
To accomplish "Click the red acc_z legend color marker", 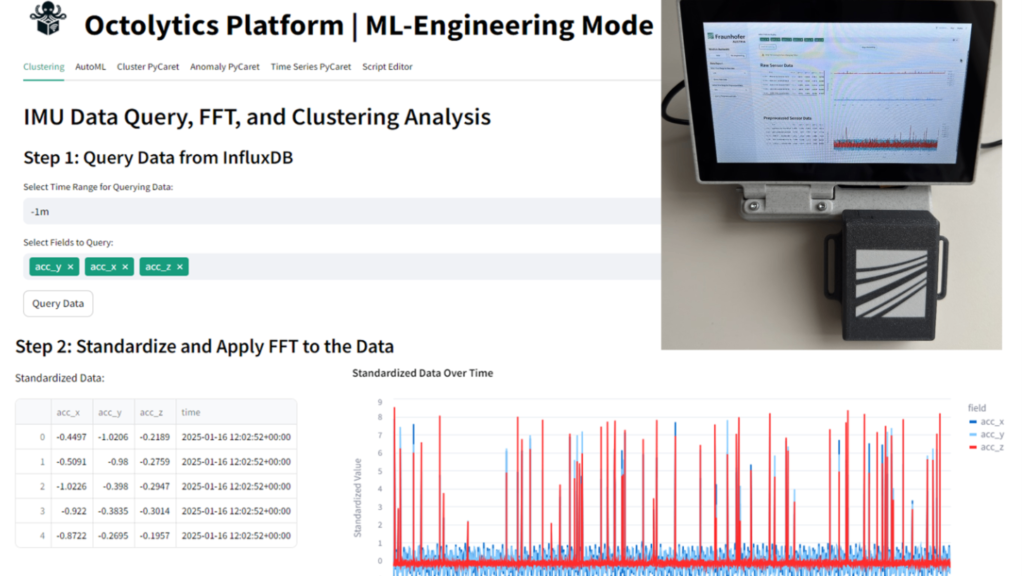I will [973, 447].
